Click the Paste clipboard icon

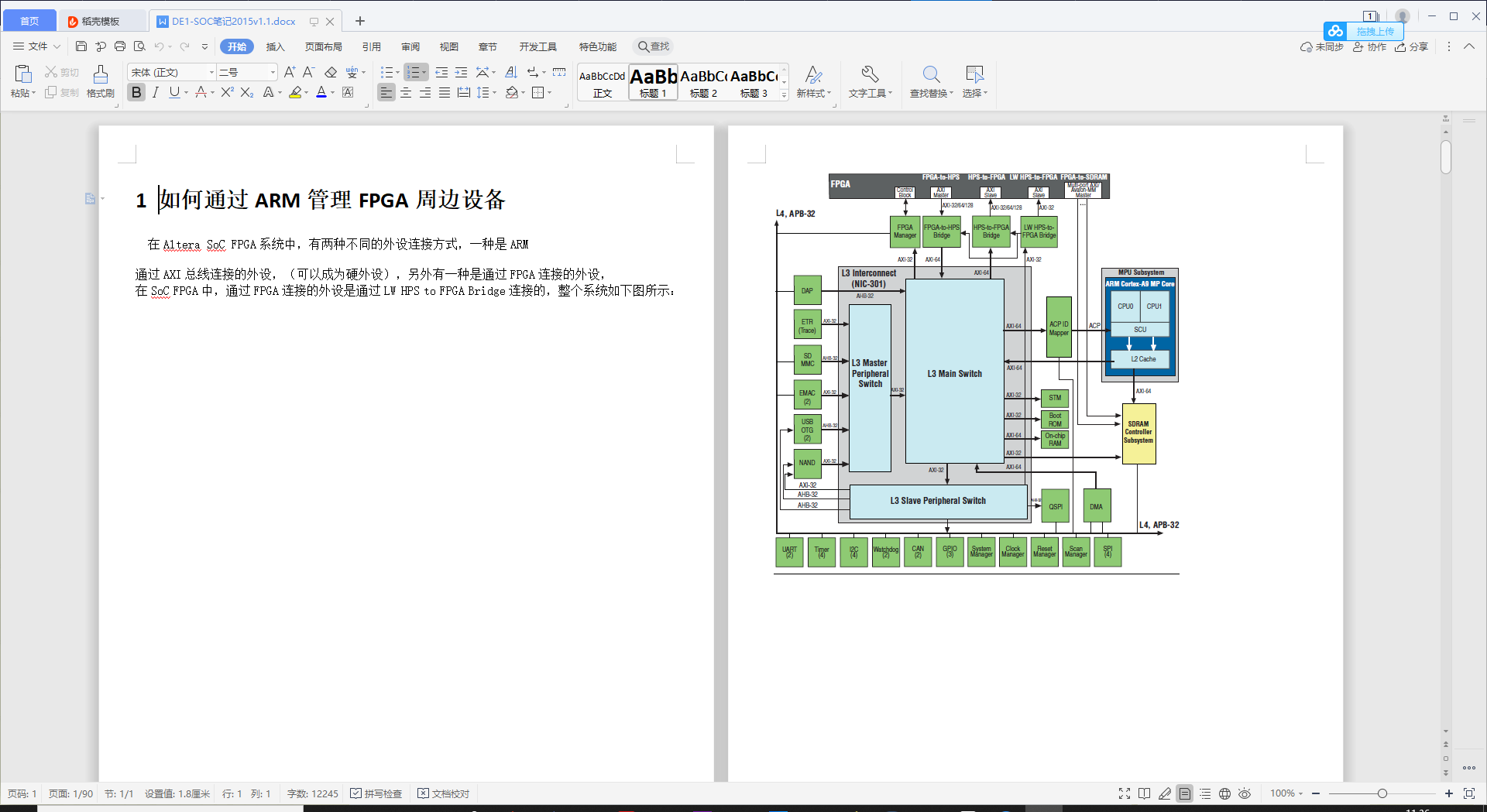click(x=22, y=74)
